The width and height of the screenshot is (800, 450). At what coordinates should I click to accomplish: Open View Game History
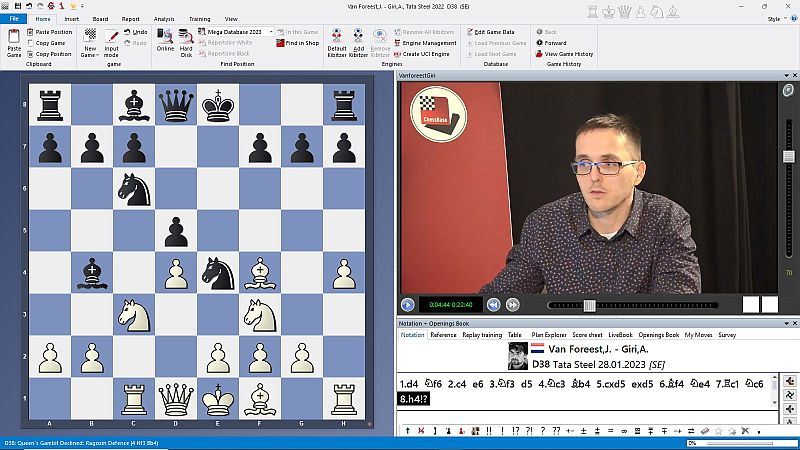(568, 54)
